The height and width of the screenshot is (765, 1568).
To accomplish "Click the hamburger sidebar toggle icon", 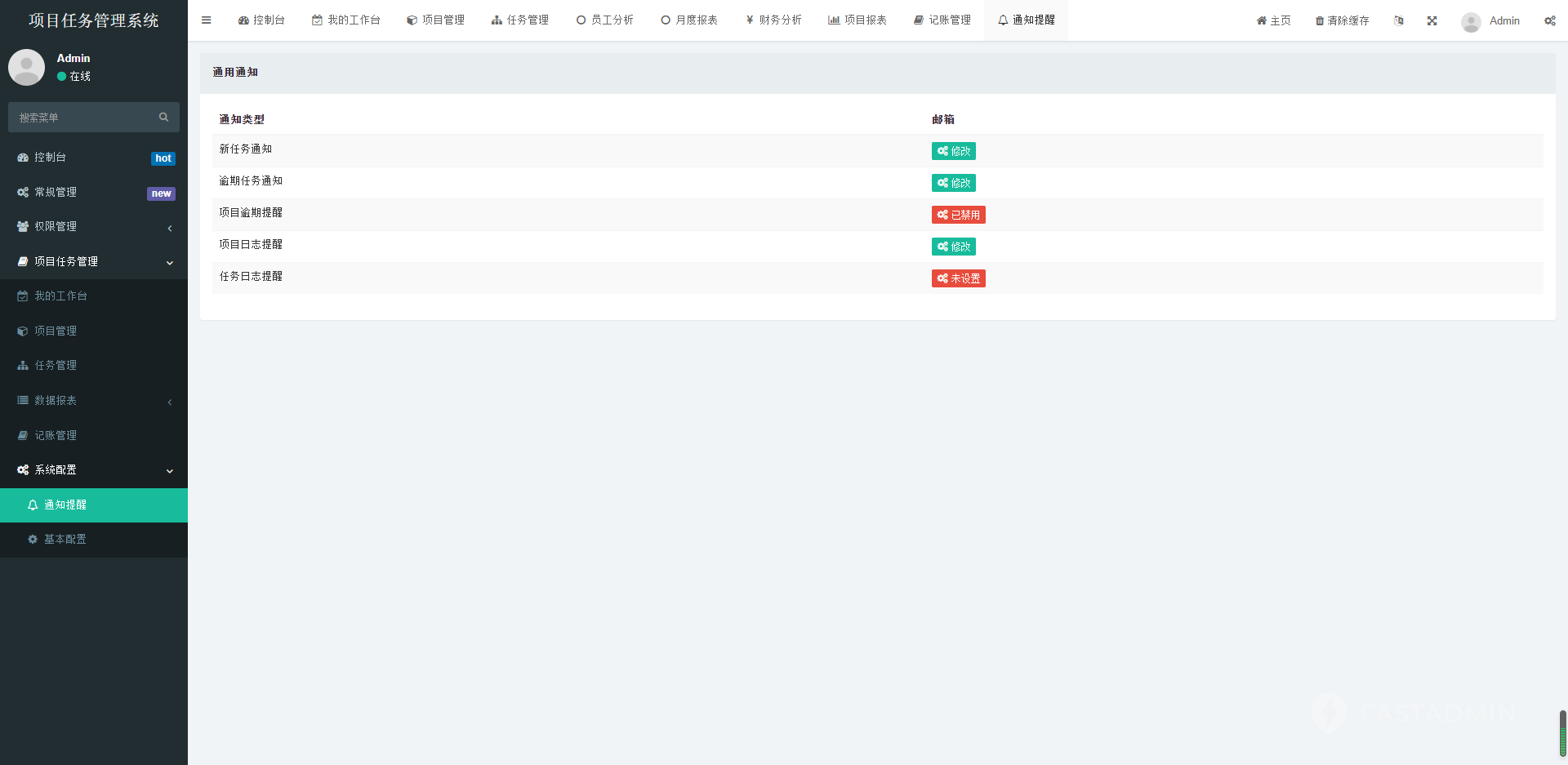I will 206,20.
